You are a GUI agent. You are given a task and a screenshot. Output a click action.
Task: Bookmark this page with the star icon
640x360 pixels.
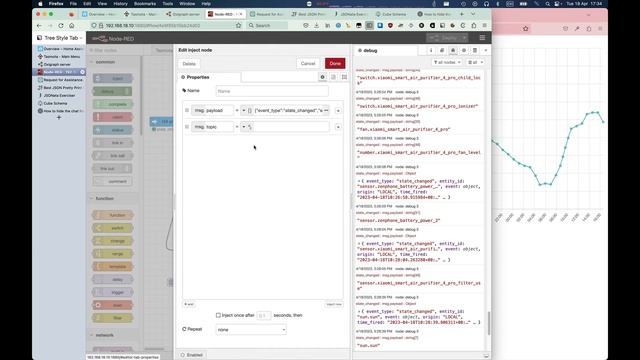(x=238, y=25)
